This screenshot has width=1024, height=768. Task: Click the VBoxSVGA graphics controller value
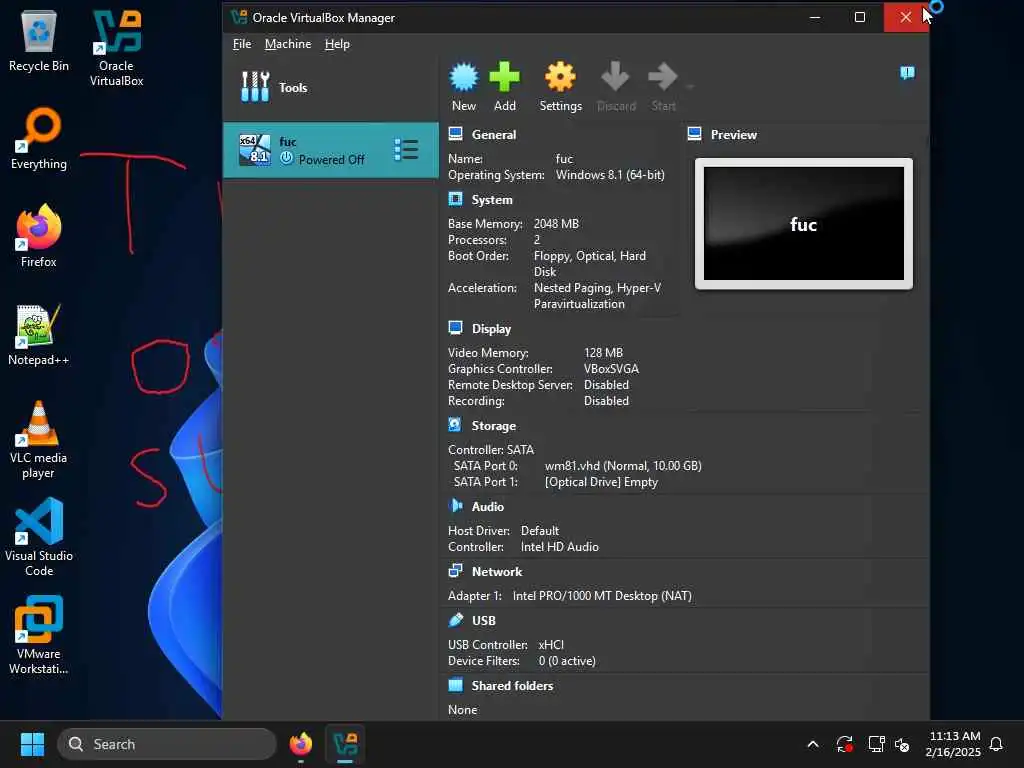[611, 369]
